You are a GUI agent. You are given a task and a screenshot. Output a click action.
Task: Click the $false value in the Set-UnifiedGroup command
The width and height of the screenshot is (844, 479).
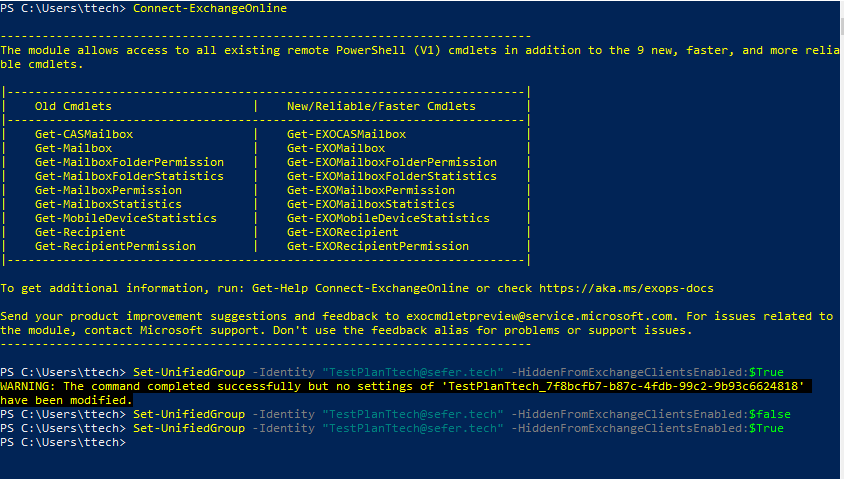pos(765,414)
